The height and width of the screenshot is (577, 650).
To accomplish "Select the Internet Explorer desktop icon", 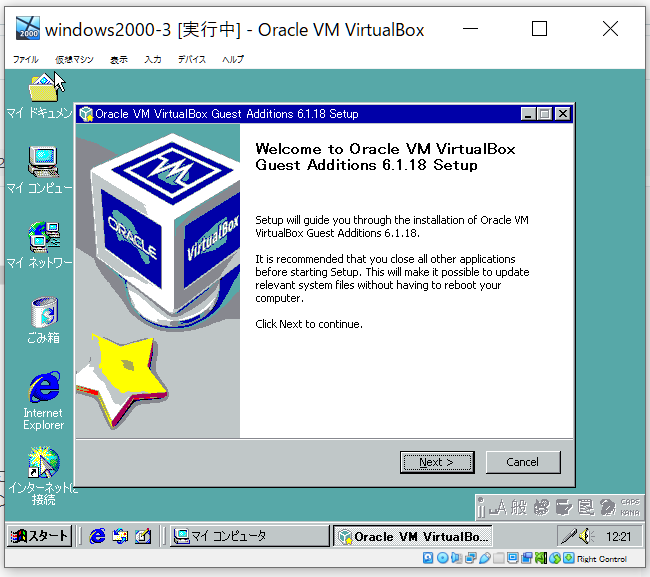I will [44, 401].
